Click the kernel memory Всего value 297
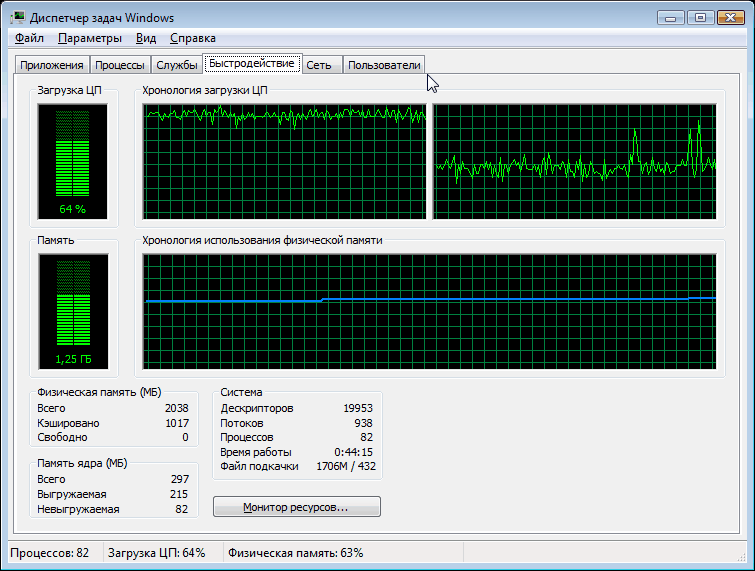The image size is (755, 571). click(x=180, y=480)
